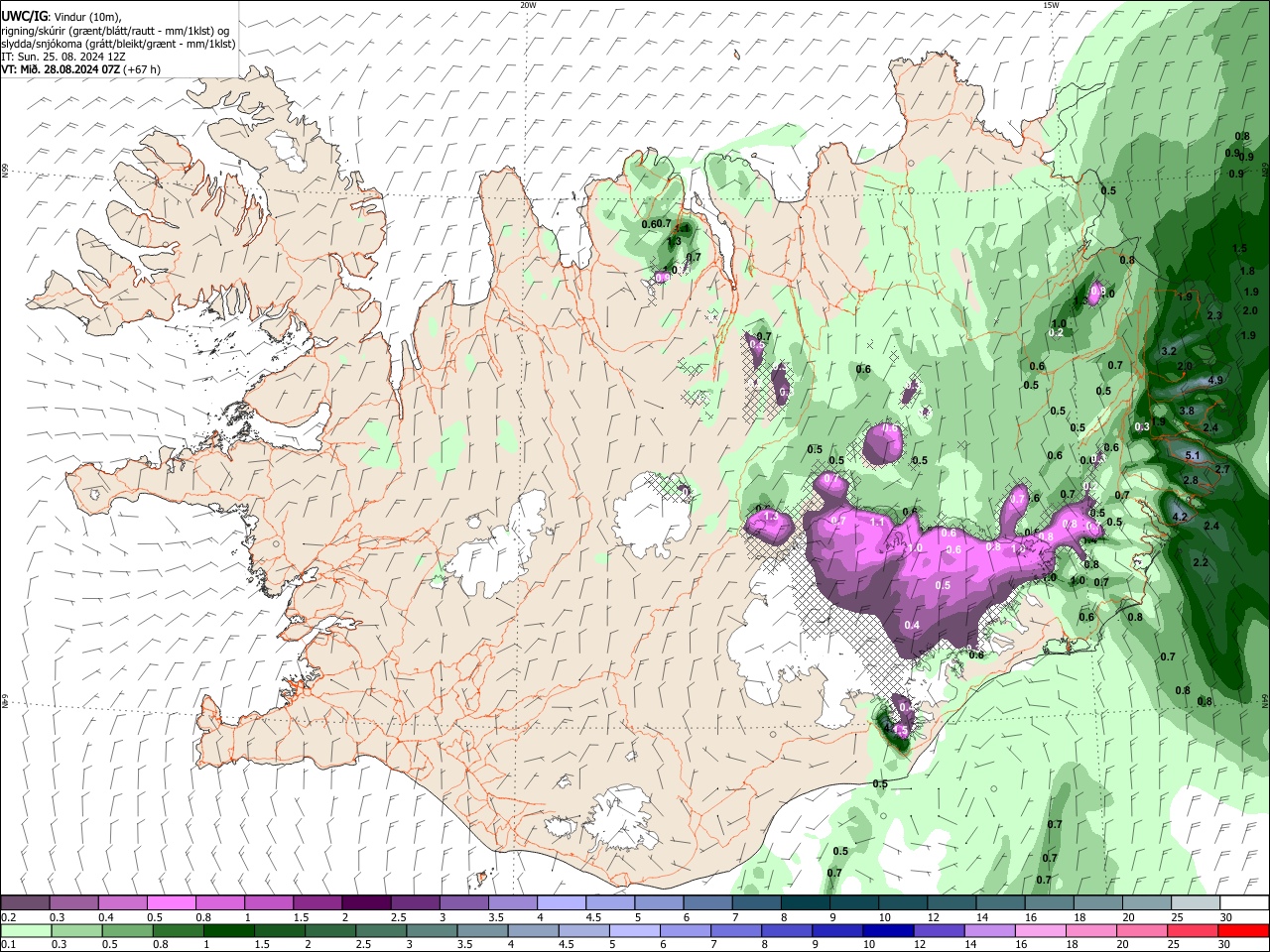
Task: Pick the light pink 16 swatch in lower legend row
Action: click(x=1041, y=930)
